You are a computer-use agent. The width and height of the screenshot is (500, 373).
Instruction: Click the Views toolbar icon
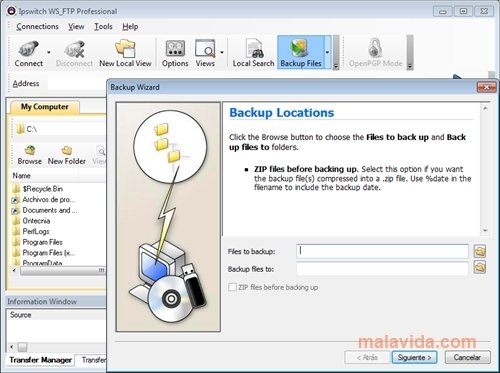[205, 53]
